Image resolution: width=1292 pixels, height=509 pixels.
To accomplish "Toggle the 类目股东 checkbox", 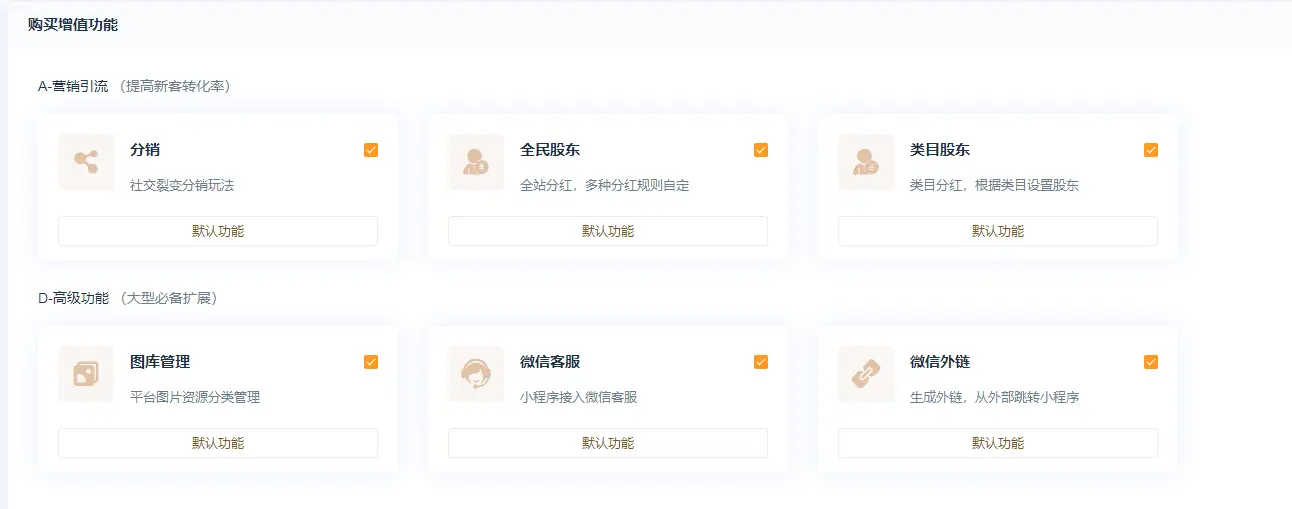I will tap(1151, 150).
